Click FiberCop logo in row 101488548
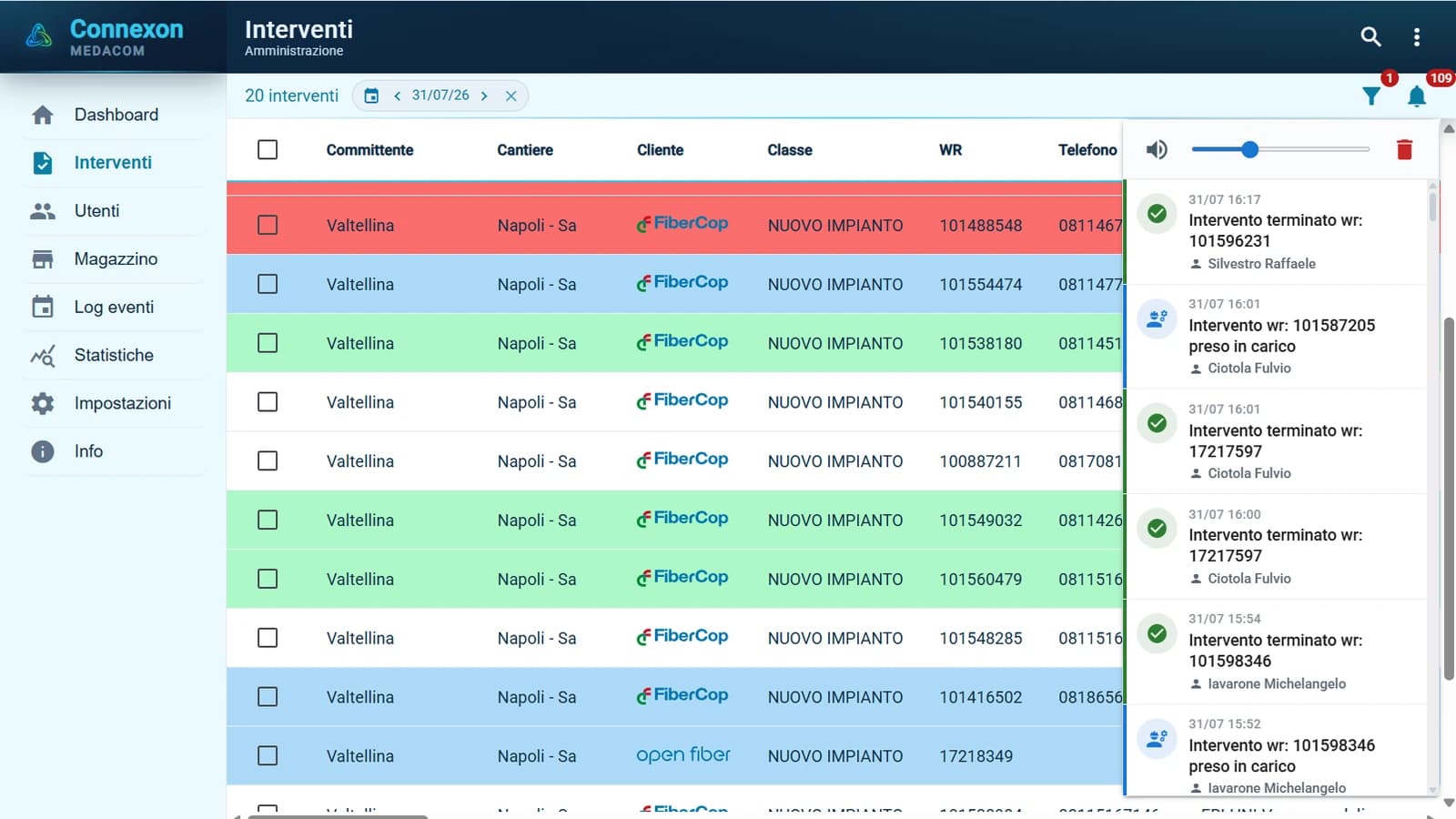 pos(682,224)
